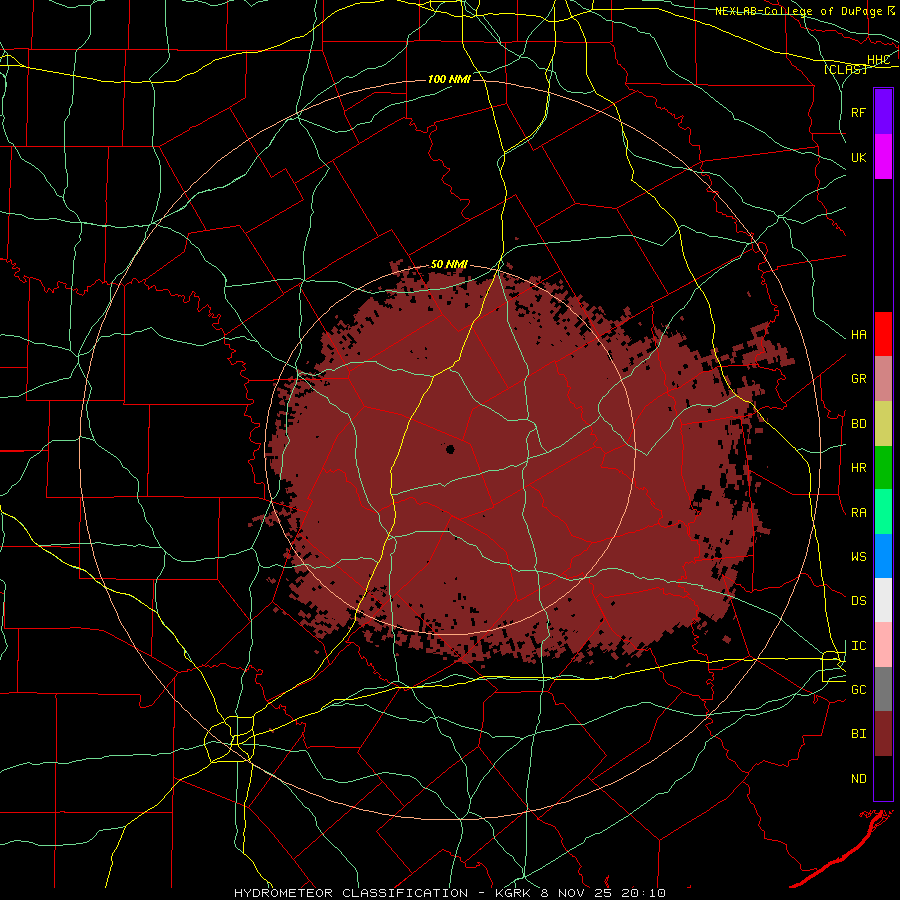Click the red HA legend color

(x=883, y=334)
